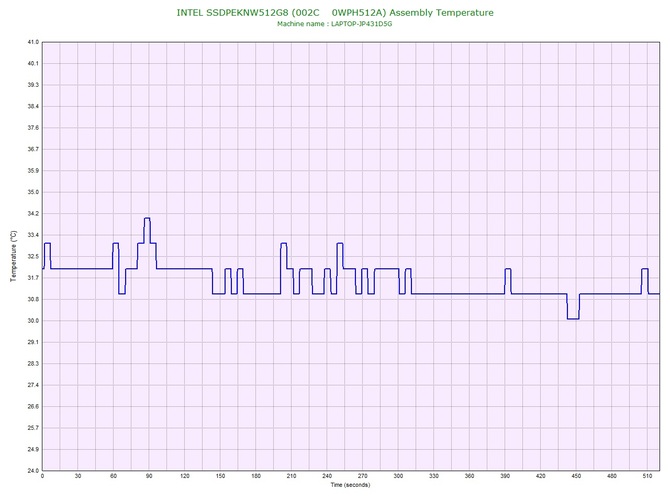
Task: Select the 'Machine name : LAPTOP-JP431D5G' subtitle
Action: [335, 24]
